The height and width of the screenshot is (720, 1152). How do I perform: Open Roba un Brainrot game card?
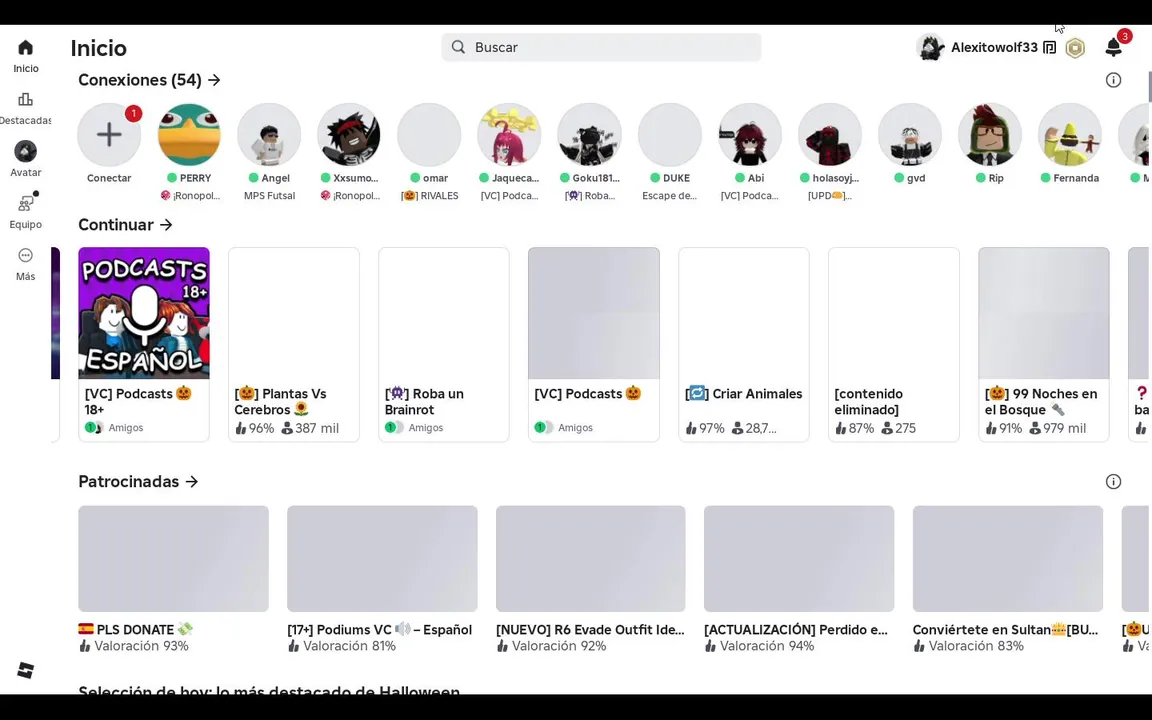click(444, 345)
